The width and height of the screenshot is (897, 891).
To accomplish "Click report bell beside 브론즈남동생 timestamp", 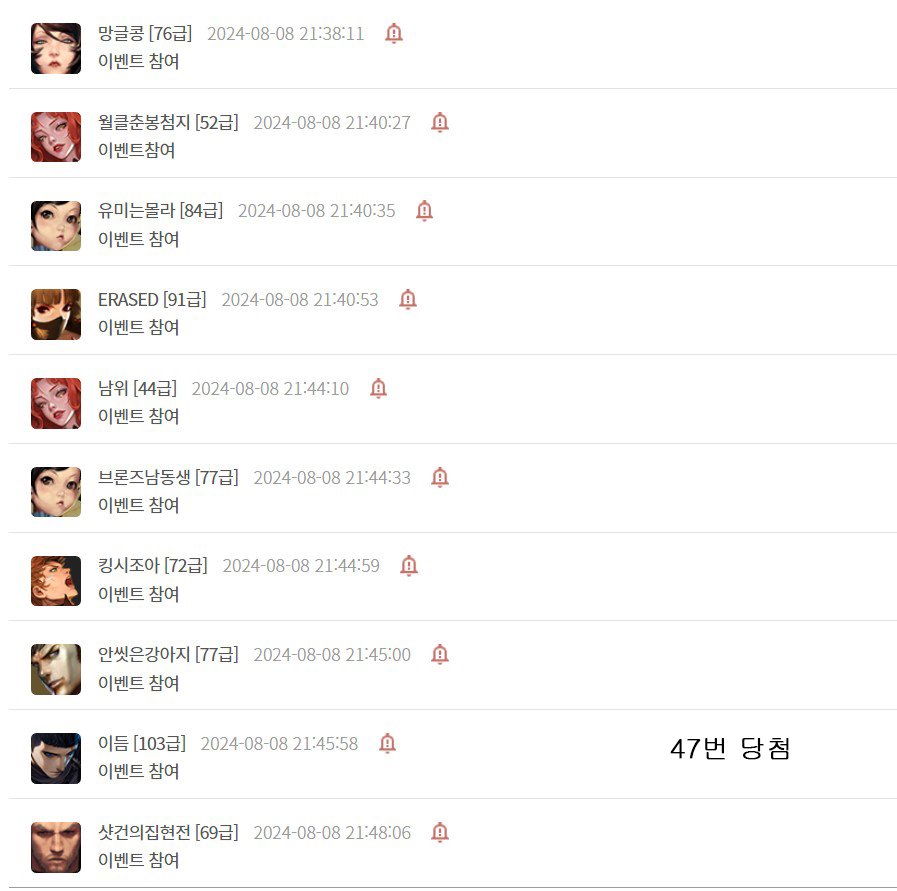I will [440, 478].
